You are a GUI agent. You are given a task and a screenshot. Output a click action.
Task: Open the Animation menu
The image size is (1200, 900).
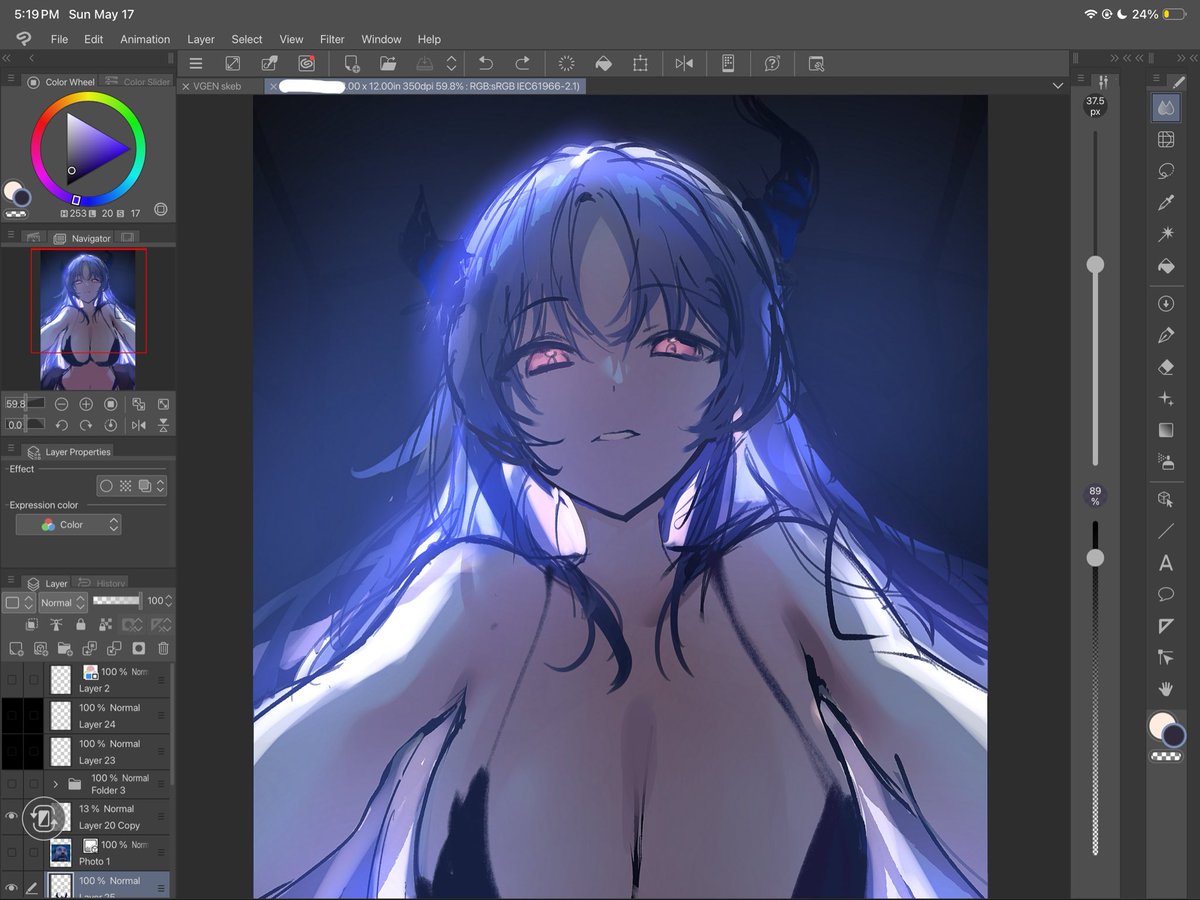[145, 39]
